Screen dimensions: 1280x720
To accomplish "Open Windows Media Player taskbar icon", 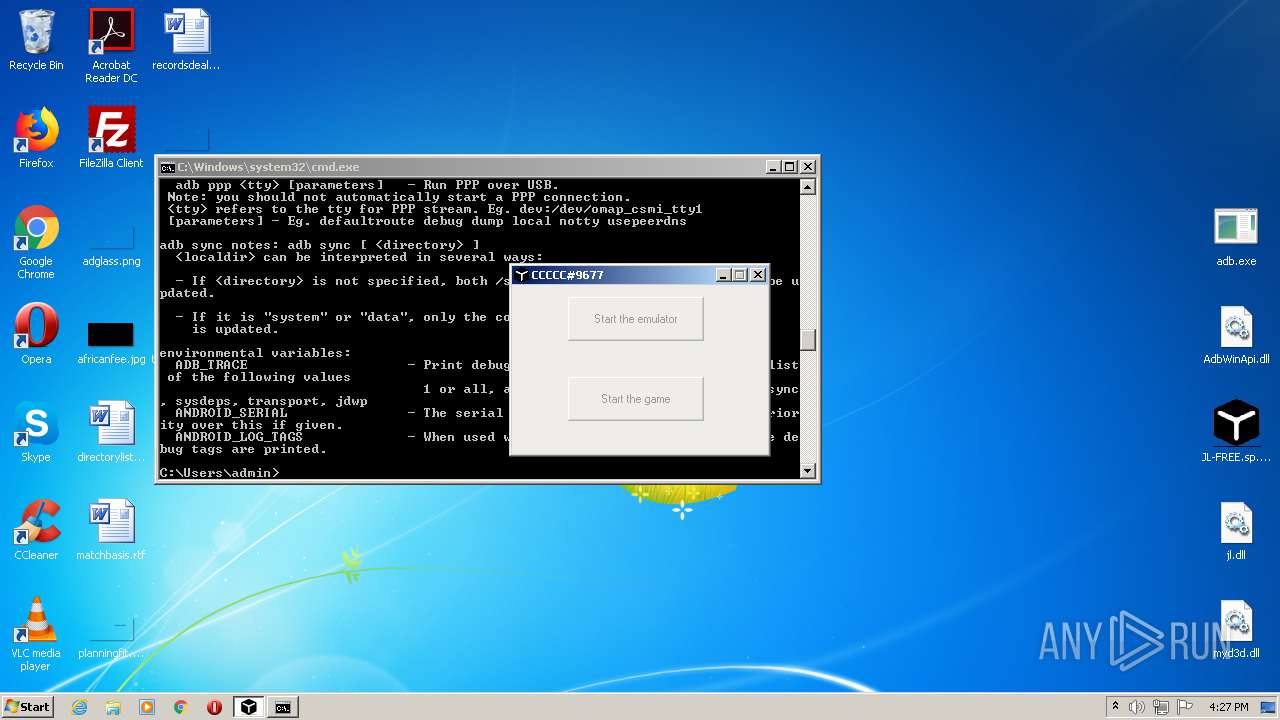I will (x=147, y=707).
